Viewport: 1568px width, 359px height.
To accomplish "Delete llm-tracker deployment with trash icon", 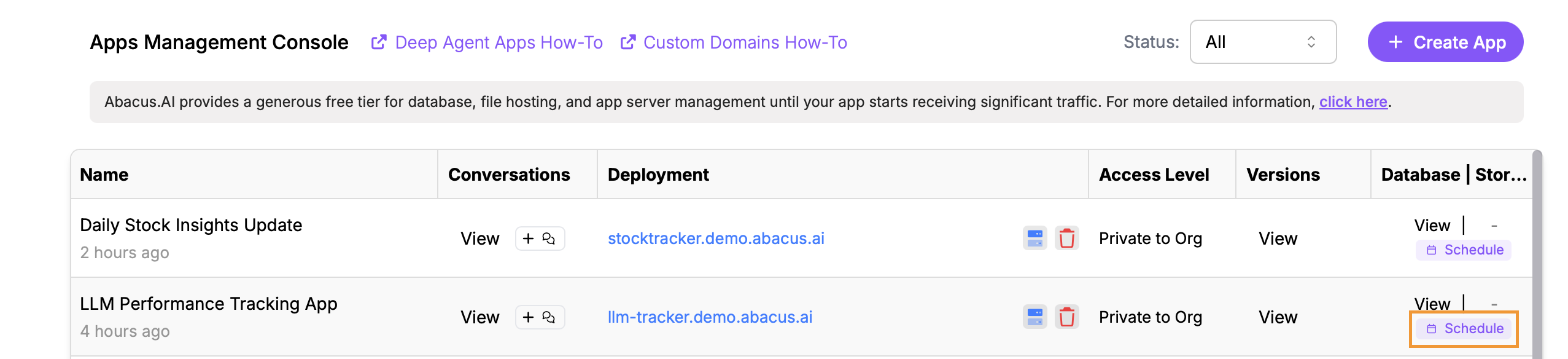I will [x=1066, y=317].
